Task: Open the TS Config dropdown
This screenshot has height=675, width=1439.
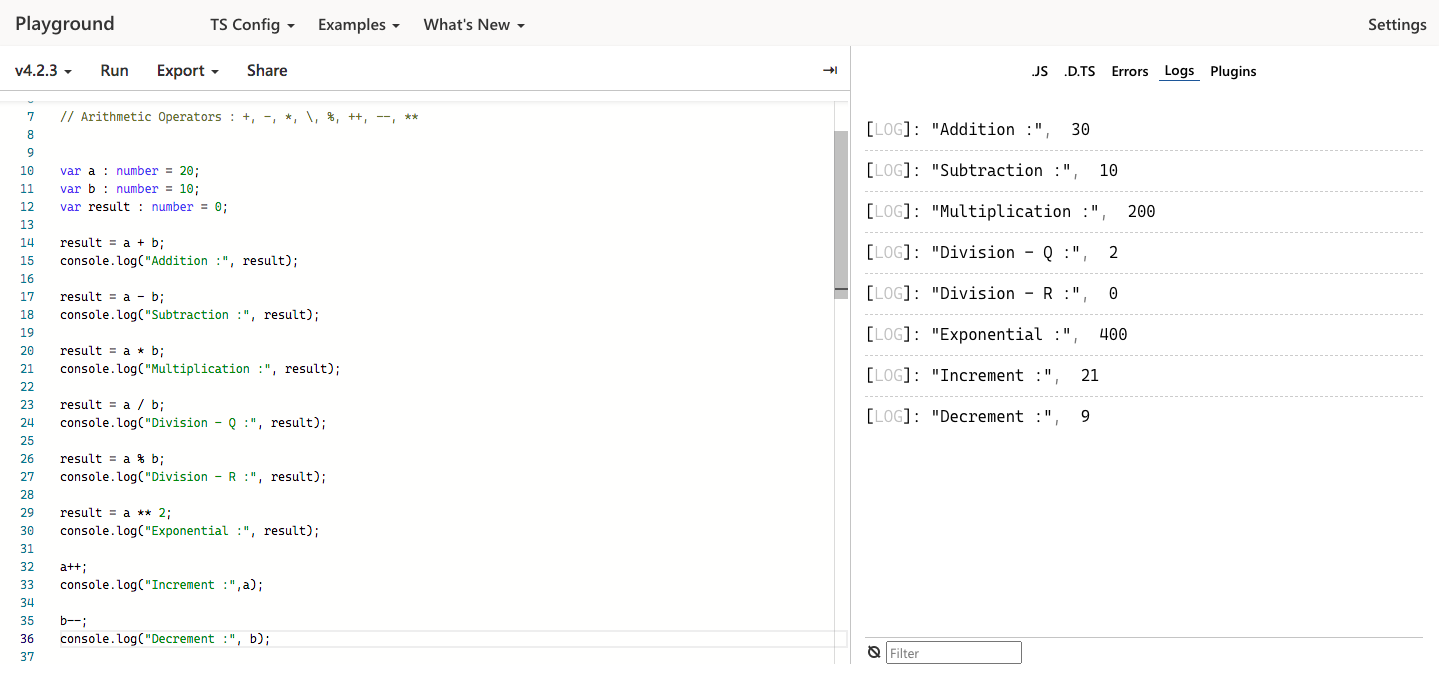Action: [x=252, y=25]
